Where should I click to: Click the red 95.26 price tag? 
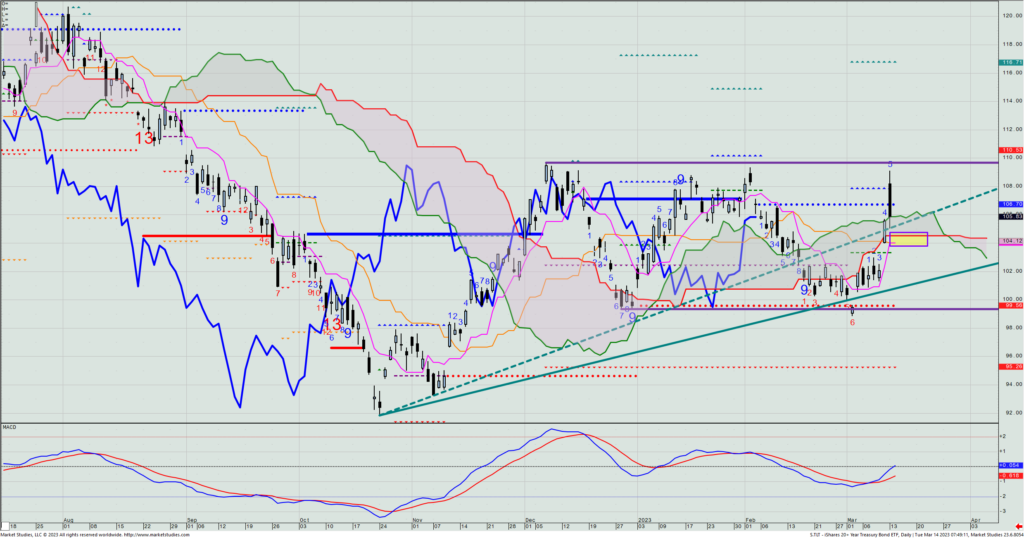[x=1011, y=367]
